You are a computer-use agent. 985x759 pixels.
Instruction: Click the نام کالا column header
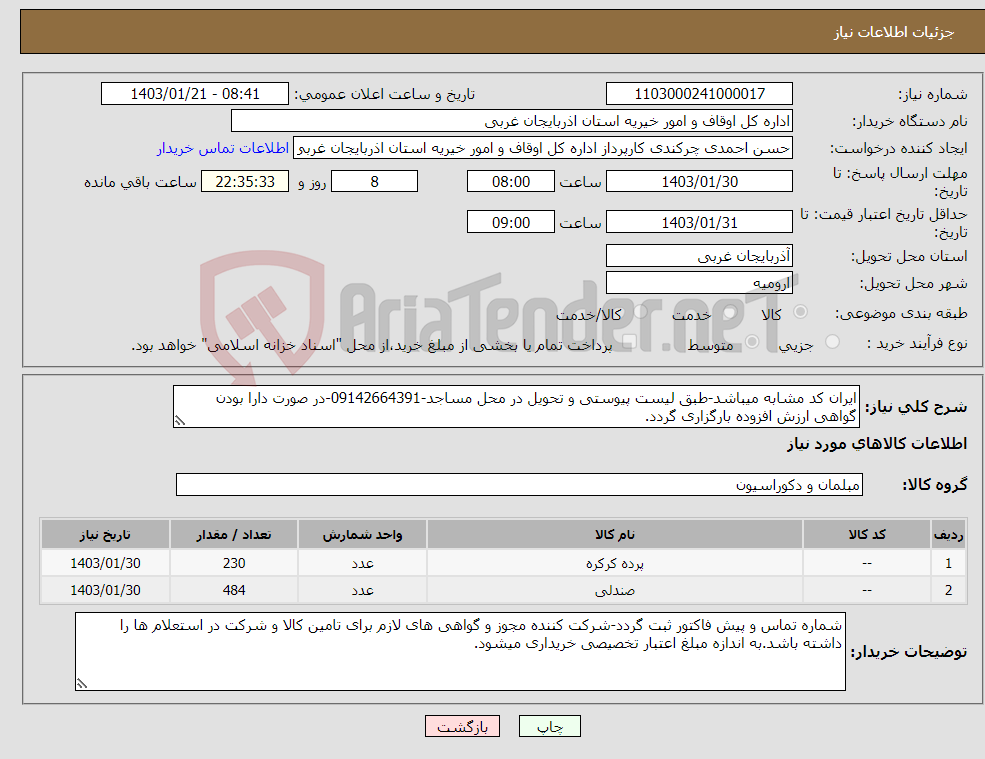click(615, 535)
